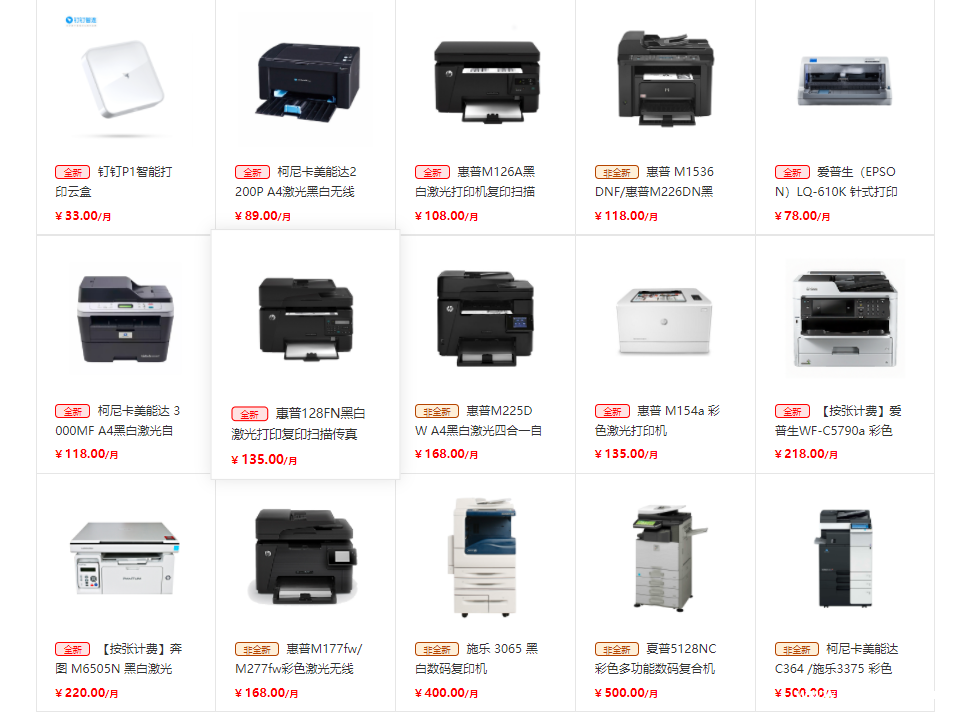954x716 pixels.
Task: Click the 惠普M225DW printer image
Action: pos(485,318)
